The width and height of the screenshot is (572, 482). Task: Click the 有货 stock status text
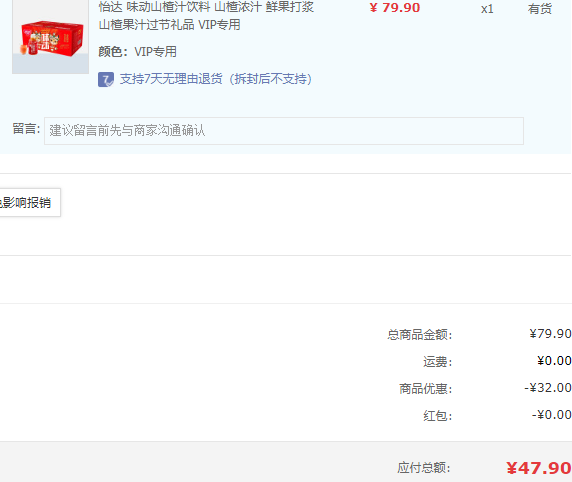(x=540, y=9)
